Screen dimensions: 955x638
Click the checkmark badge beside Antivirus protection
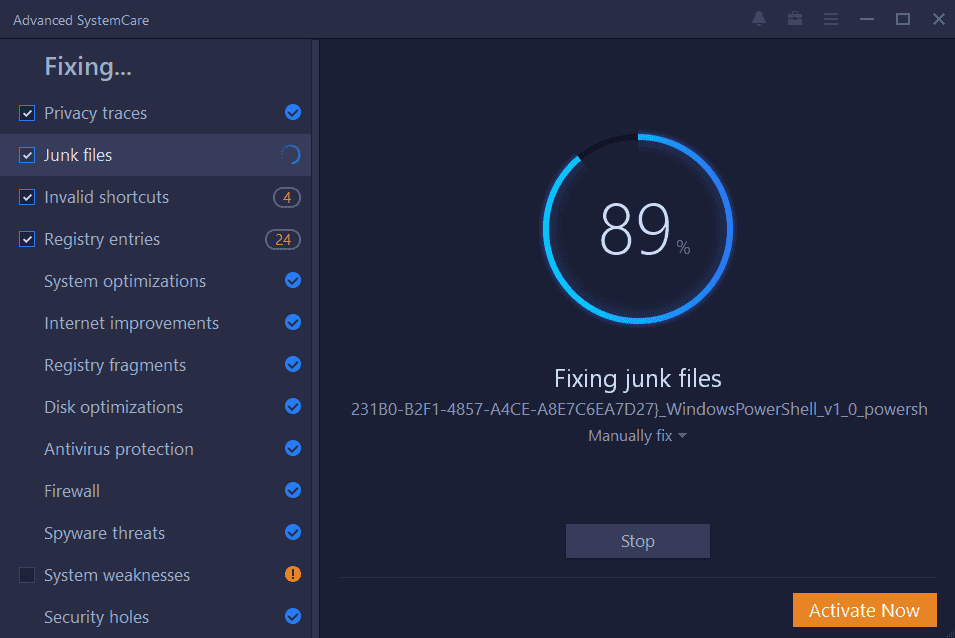pyautogui.click(x=292, y=448)
